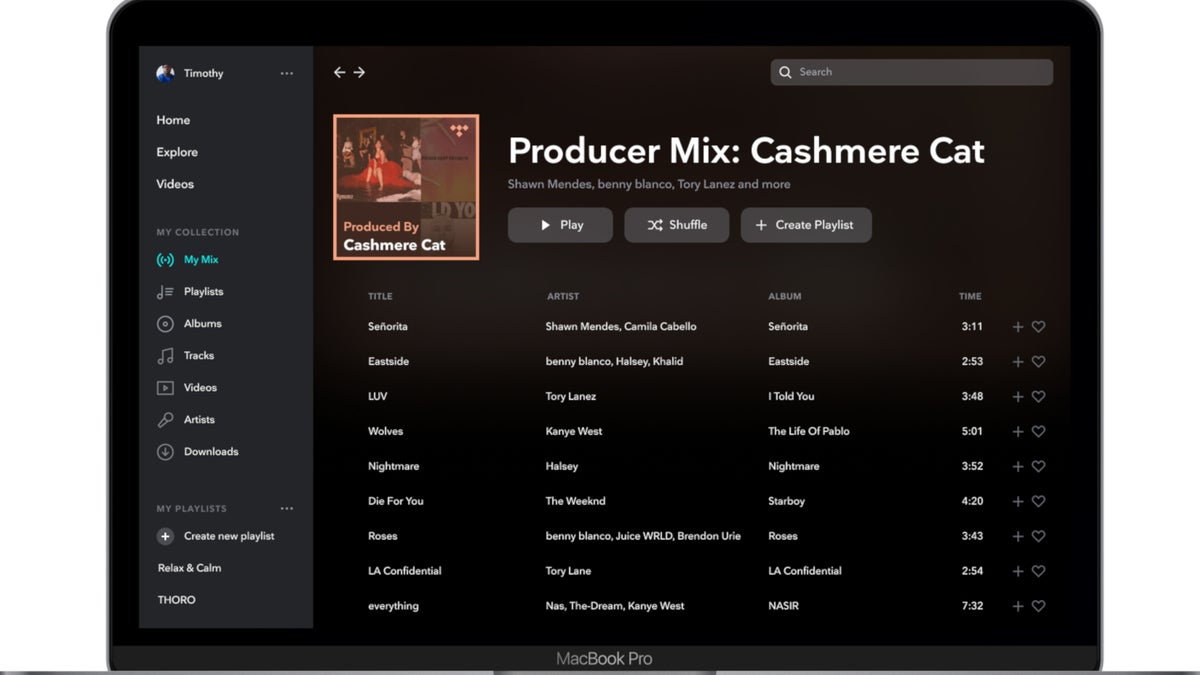Open album I Told You

click(791, 396)
